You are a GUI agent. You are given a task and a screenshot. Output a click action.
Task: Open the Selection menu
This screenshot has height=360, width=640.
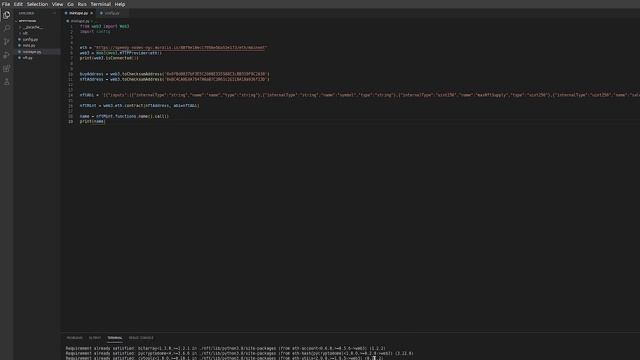click(x=37, y=4)
